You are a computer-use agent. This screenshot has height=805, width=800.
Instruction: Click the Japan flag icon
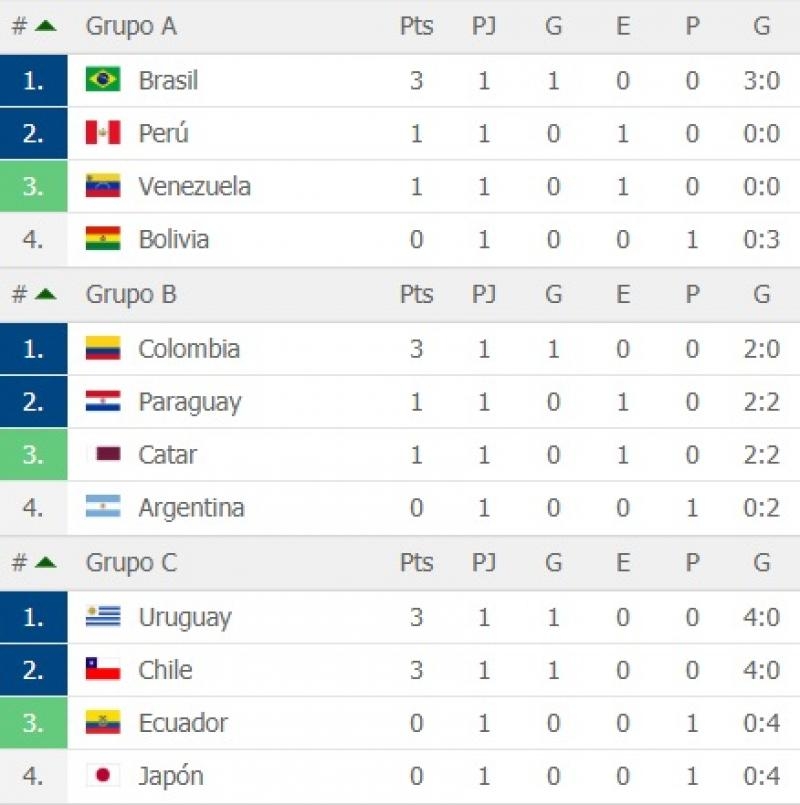point(103,776)
